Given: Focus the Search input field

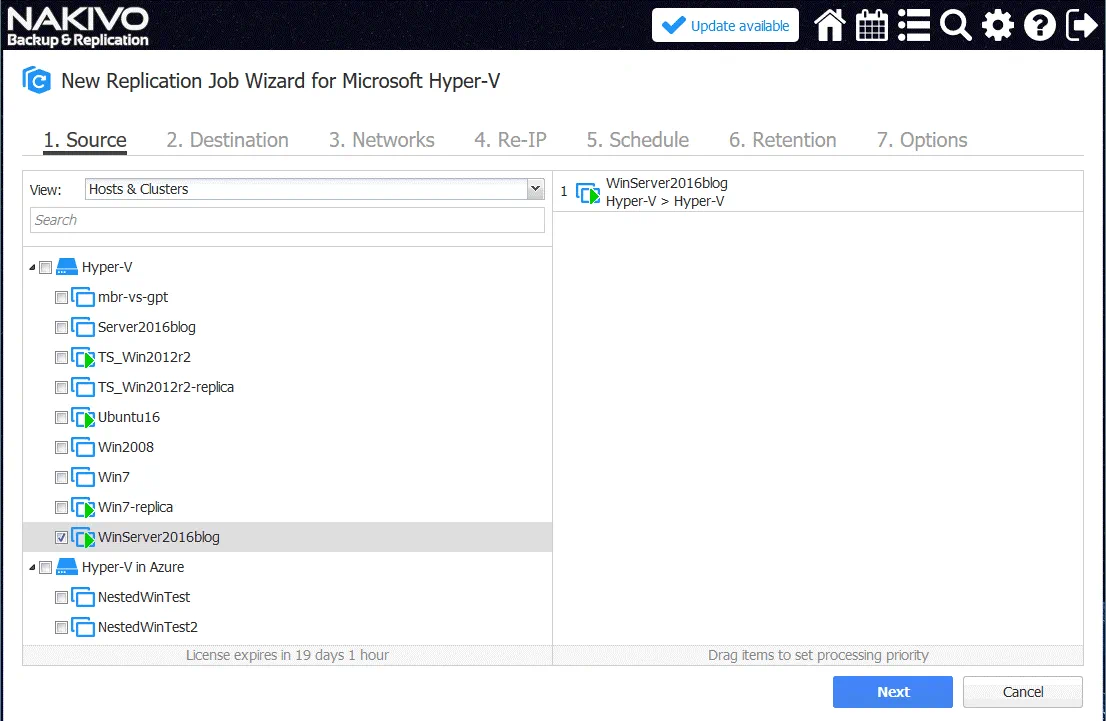Looking at the screenshot, I should pyautogui.click(x=287, y=220).
